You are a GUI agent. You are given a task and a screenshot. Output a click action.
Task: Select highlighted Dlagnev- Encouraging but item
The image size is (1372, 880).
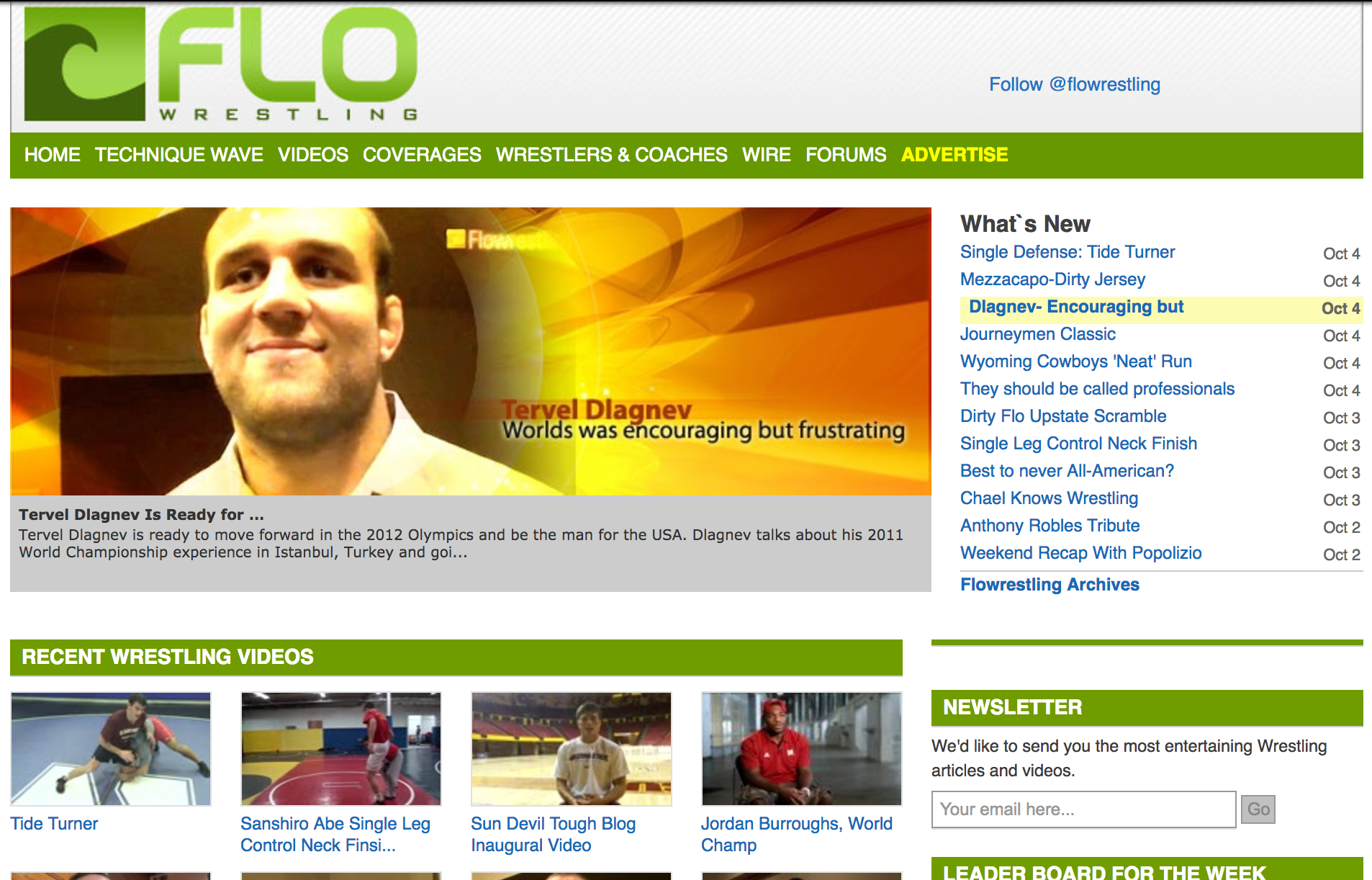coord(1161,307)
